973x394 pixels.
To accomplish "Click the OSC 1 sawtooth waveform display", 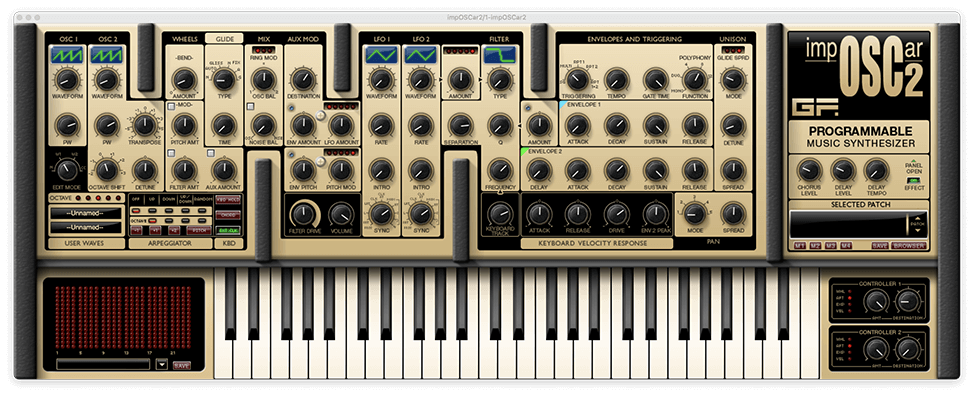I will [67, 56].
